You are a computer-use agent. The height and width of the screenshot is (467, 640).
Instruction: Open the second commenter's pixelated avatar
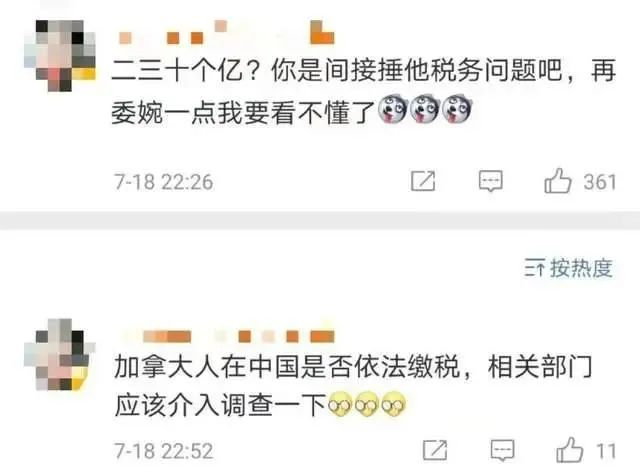click(x=60, y=354)
